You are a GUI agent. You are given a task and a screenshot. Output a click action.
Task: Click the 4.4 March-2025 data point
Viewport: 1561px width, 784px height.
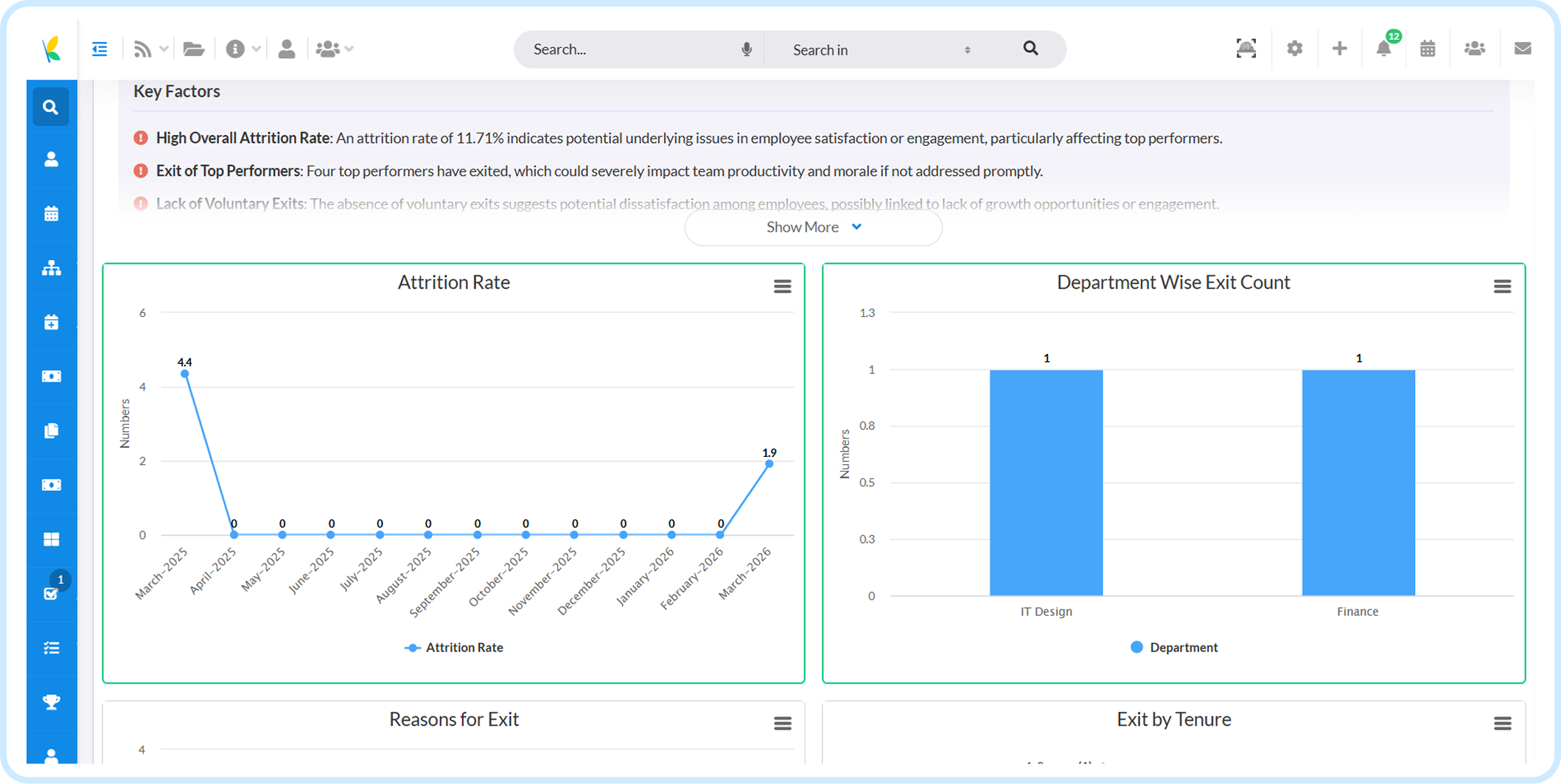[x=185, y=374]
